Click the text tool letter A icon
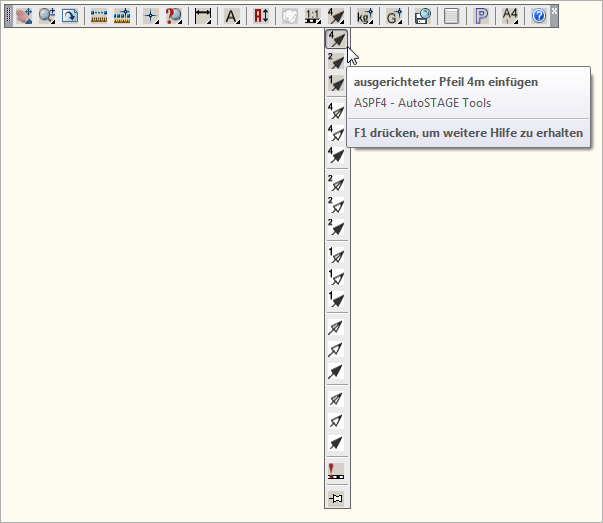 click(232, 16)
